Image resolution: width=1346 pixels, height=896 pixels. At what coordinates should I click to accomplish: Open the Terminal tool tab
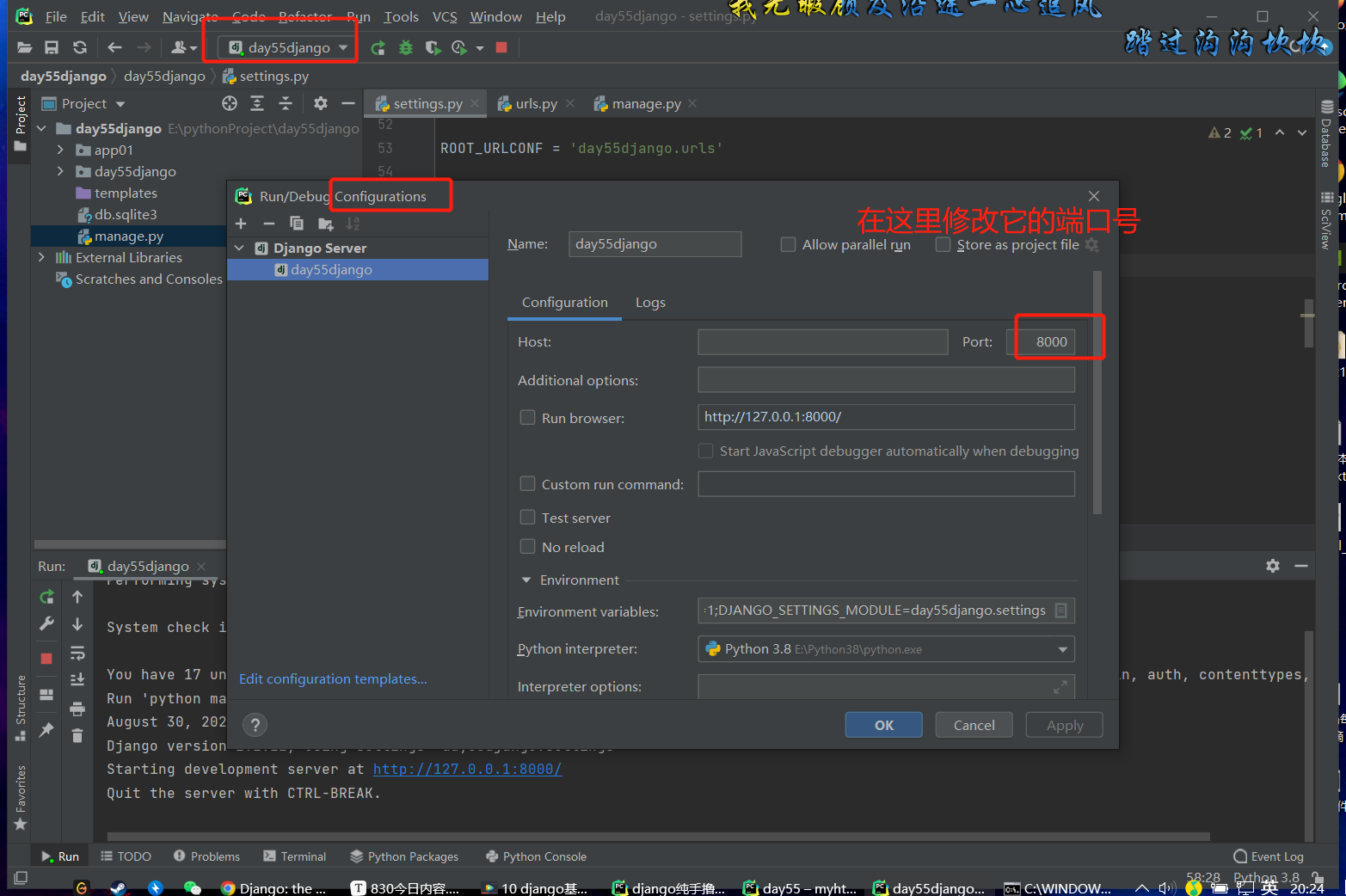coord(294,856)
